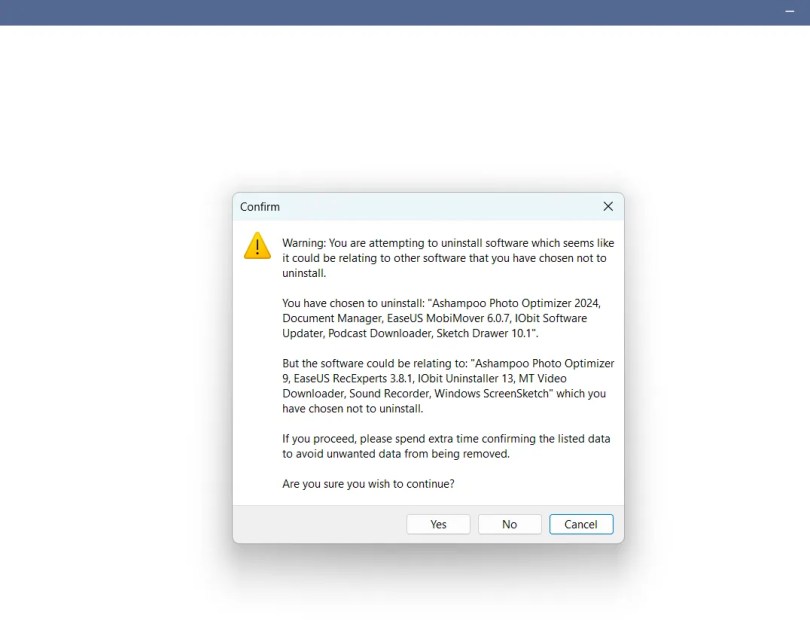Image resolution: width=810 pixels, height=639 pixels.
Task: Click the 'Are you sure you wish to continue?' line
Action: (368, 484)
